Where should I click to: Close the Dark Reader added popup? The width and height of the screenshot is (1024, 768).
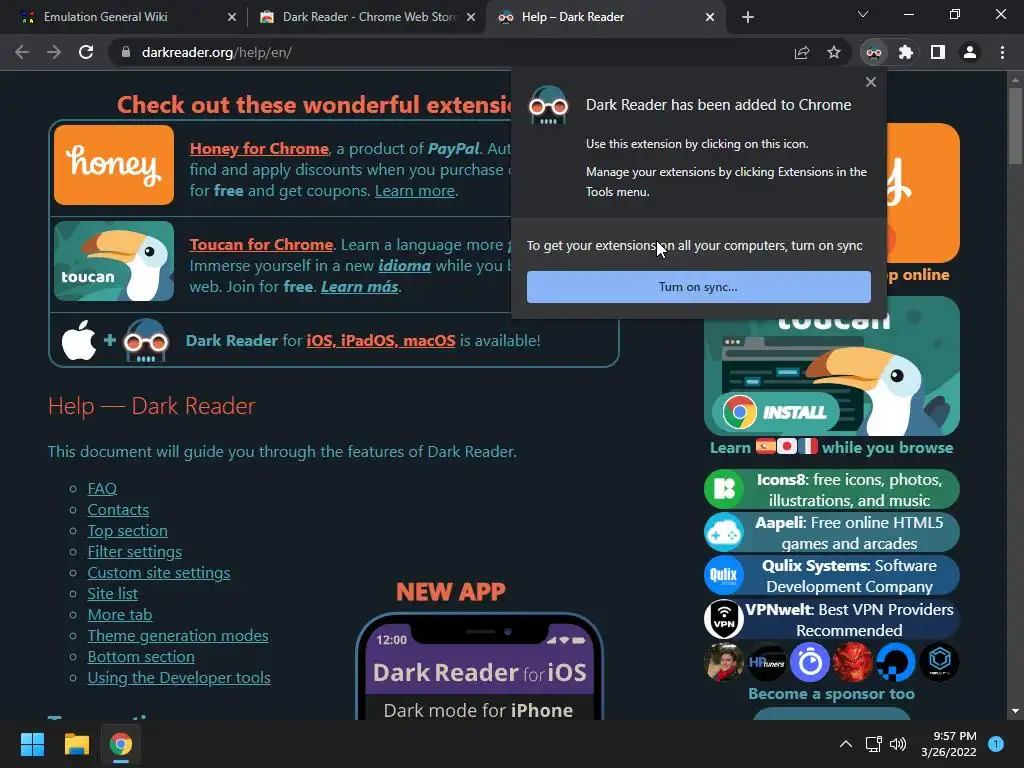click(x=871, y=82)
